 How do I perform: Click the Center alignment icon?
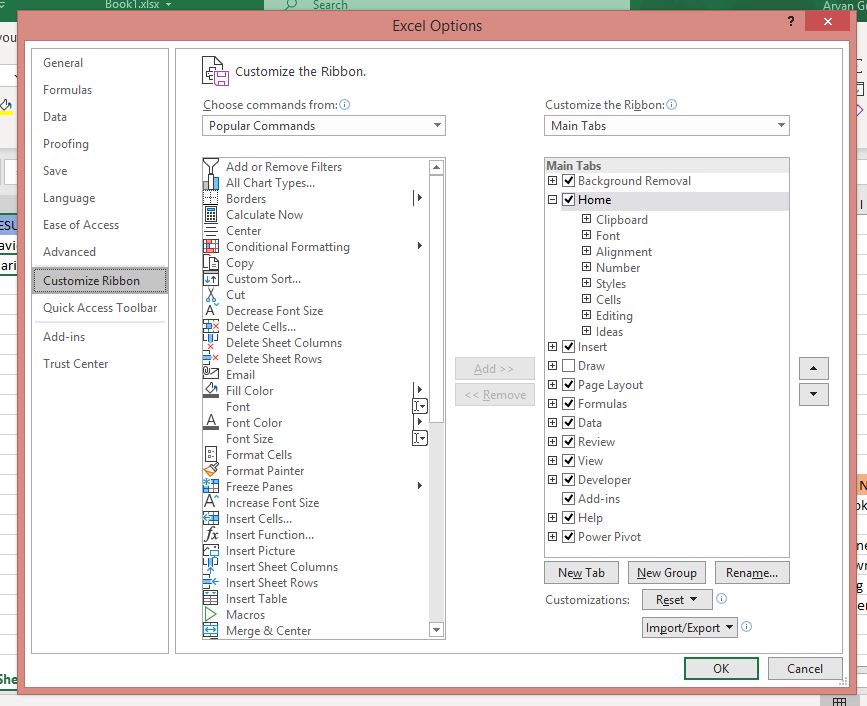[x=211, y=231]
